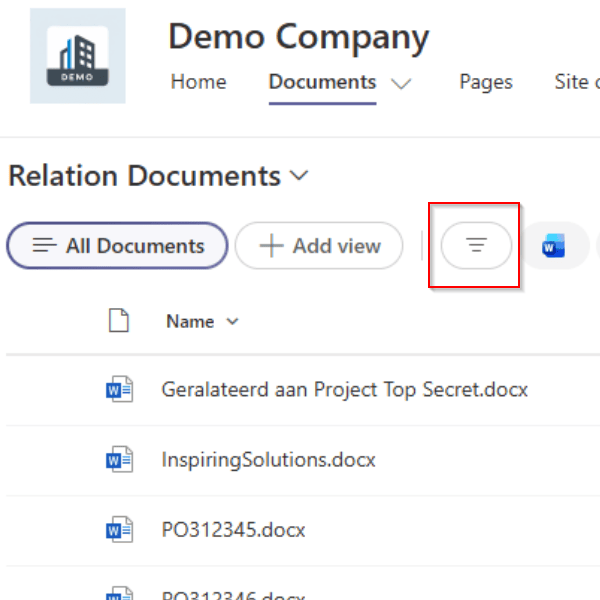600x600 pixels.
Task: Expand the Documents navigation chevron
Action: click(x=401, y=84)
